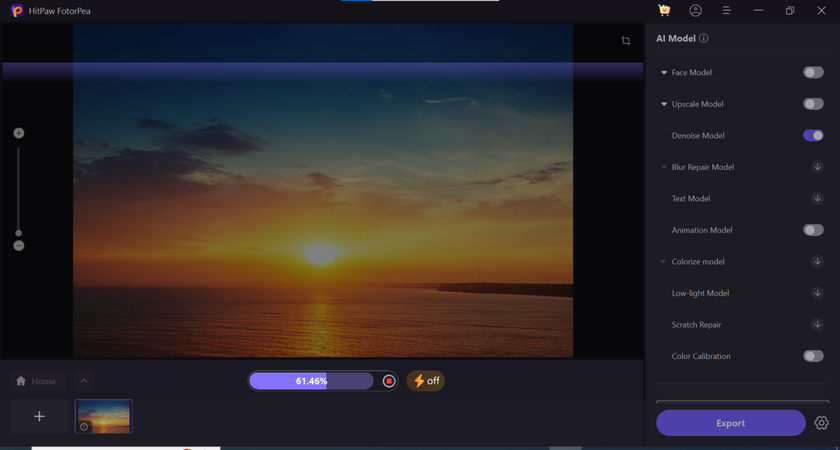Download the Scratch Repair model
The height and width of the screenshot is (450, 840).
pyautogui.click(x=818, y=324)
